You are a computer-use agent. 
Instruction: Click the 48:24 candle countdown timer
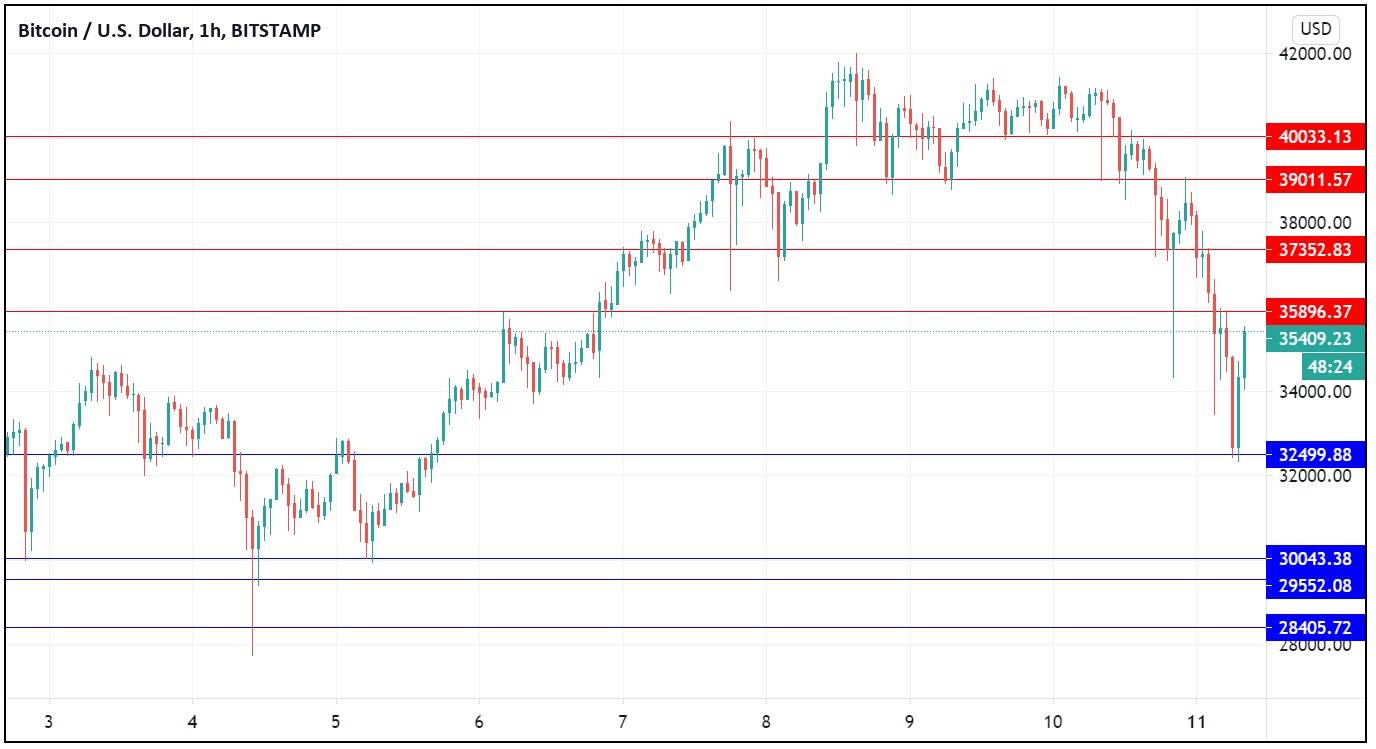[x=1333, y=367]
